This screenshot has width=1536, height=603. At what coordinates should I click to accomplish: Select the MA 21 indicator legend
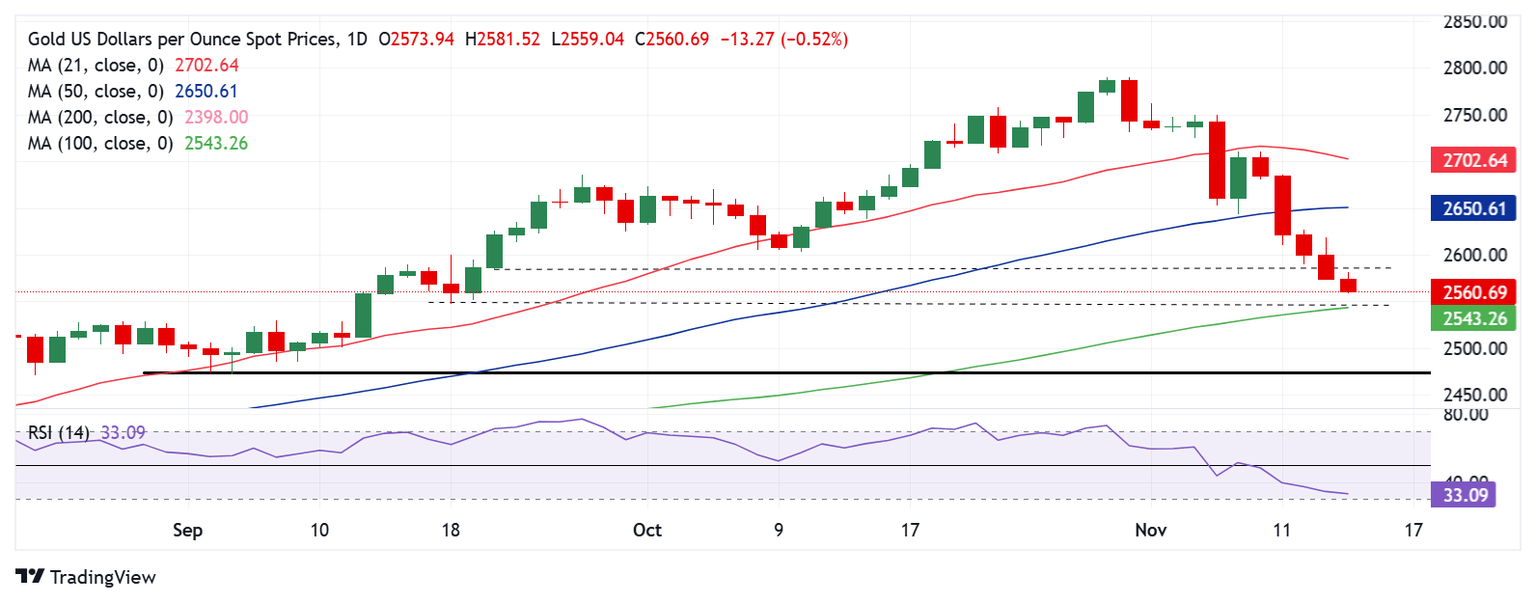click(133, 65)
